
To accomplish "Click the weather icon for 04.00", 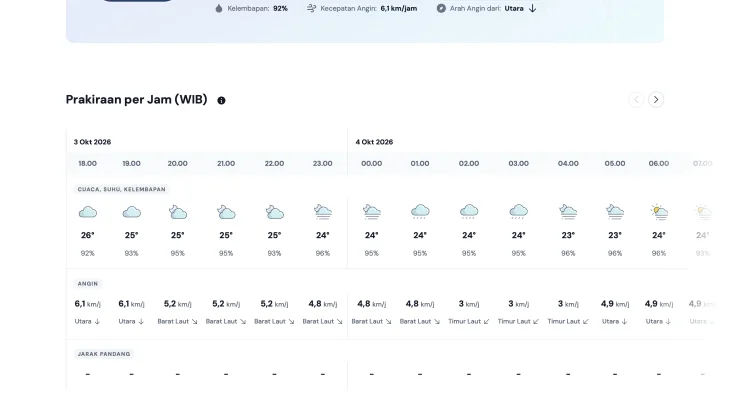I will tap(568, 211).
